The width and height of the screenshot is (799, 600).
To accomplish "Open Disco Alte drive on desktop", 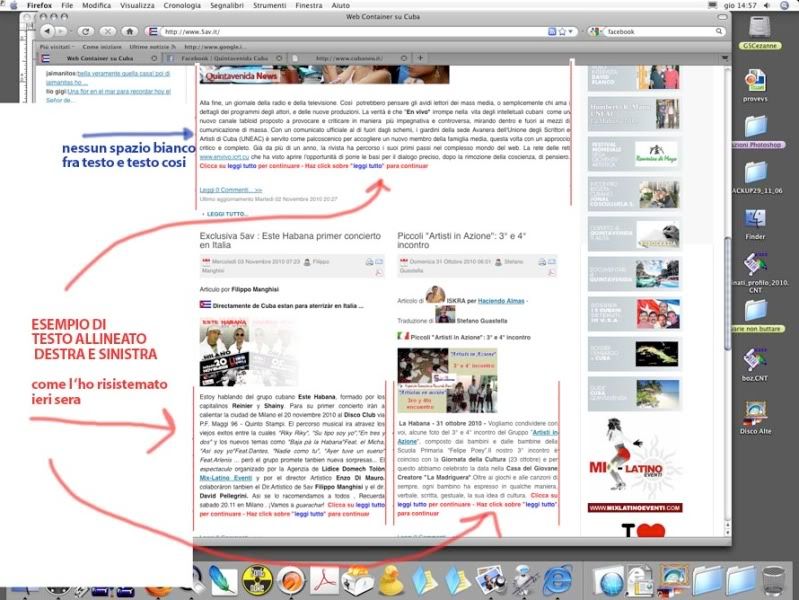I will tap(756, 415).
